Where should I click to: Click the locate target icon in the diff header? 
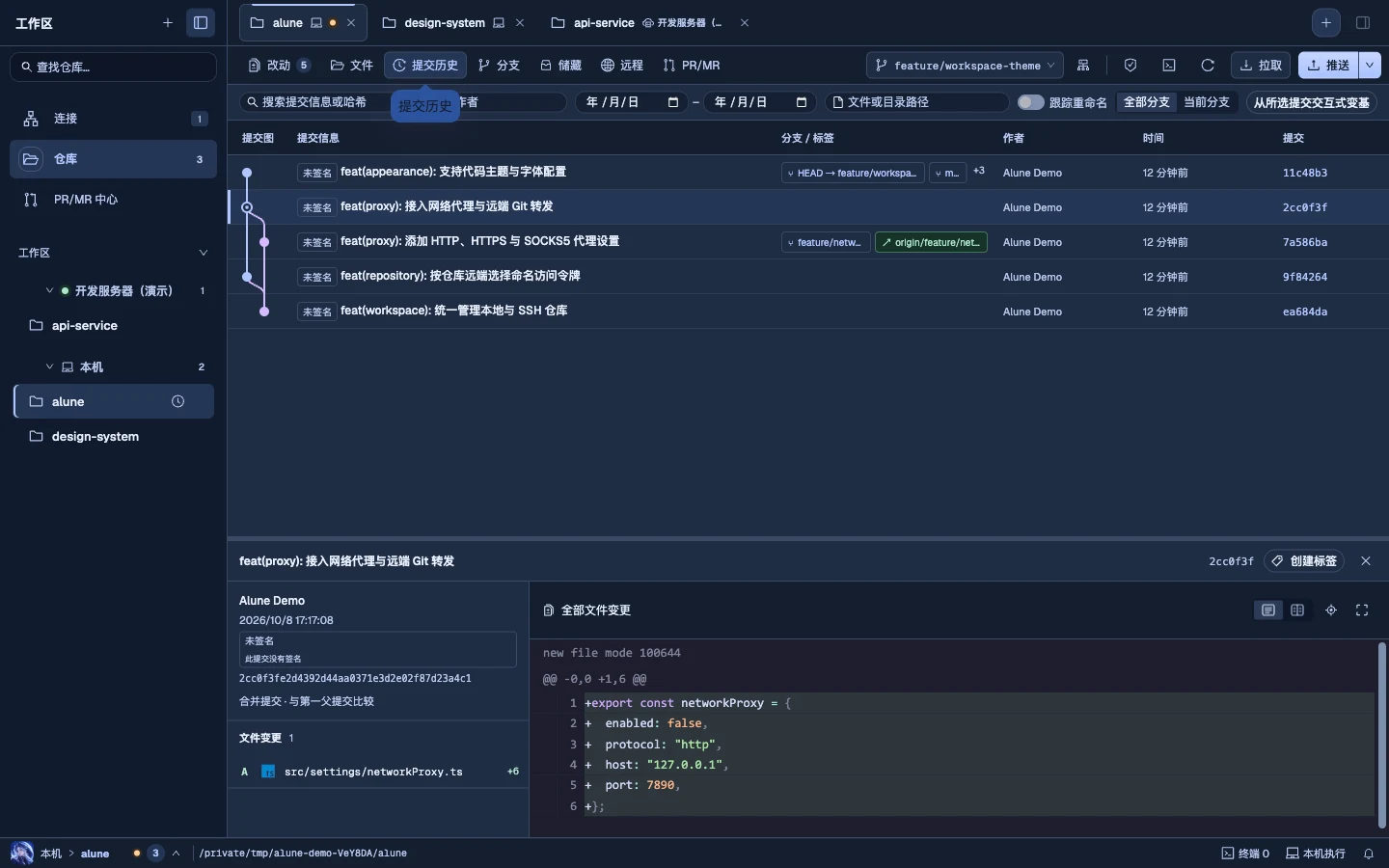pyautogui.click(x=1331, y=610)
